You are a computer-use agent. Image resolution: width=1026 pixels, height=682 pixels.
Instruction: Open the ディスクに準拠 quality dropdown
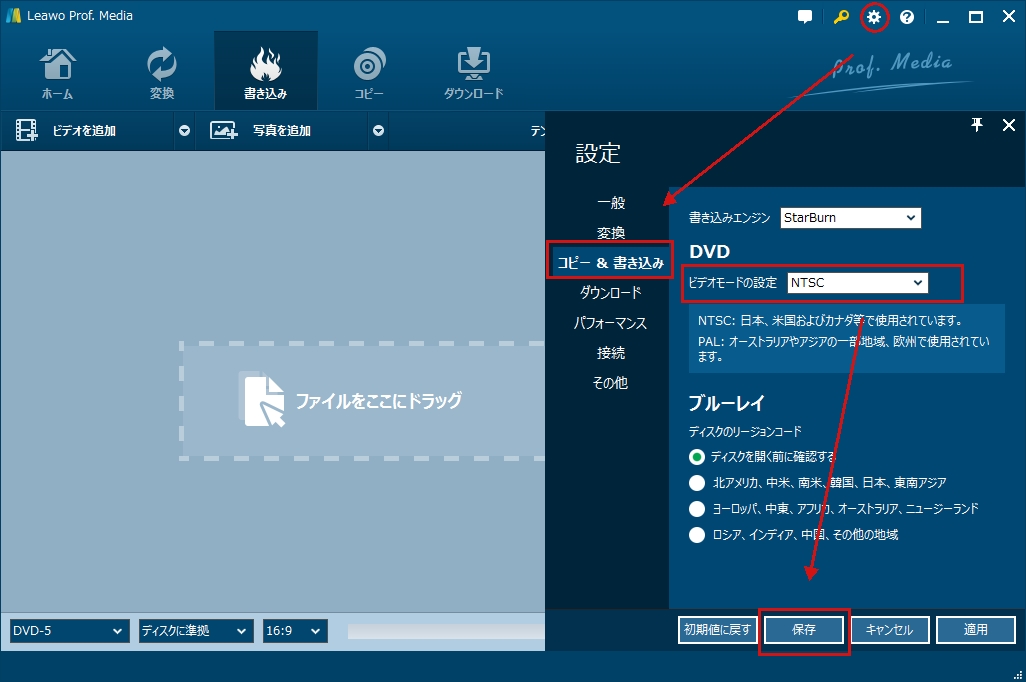(196, 631)
